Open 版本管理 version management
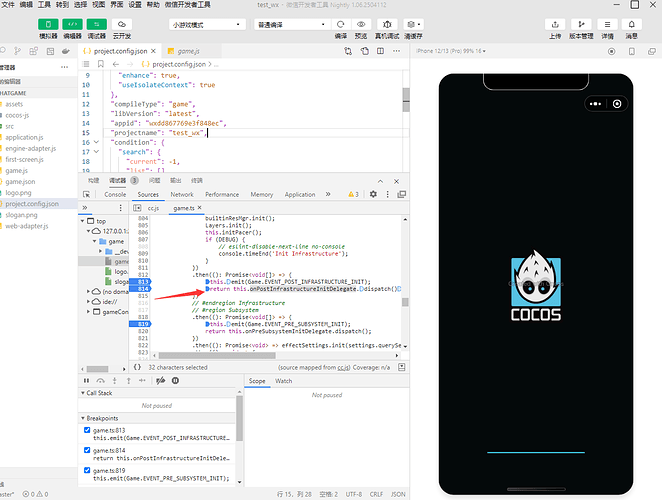The image size is (662, 500). [x=581, y=24]
